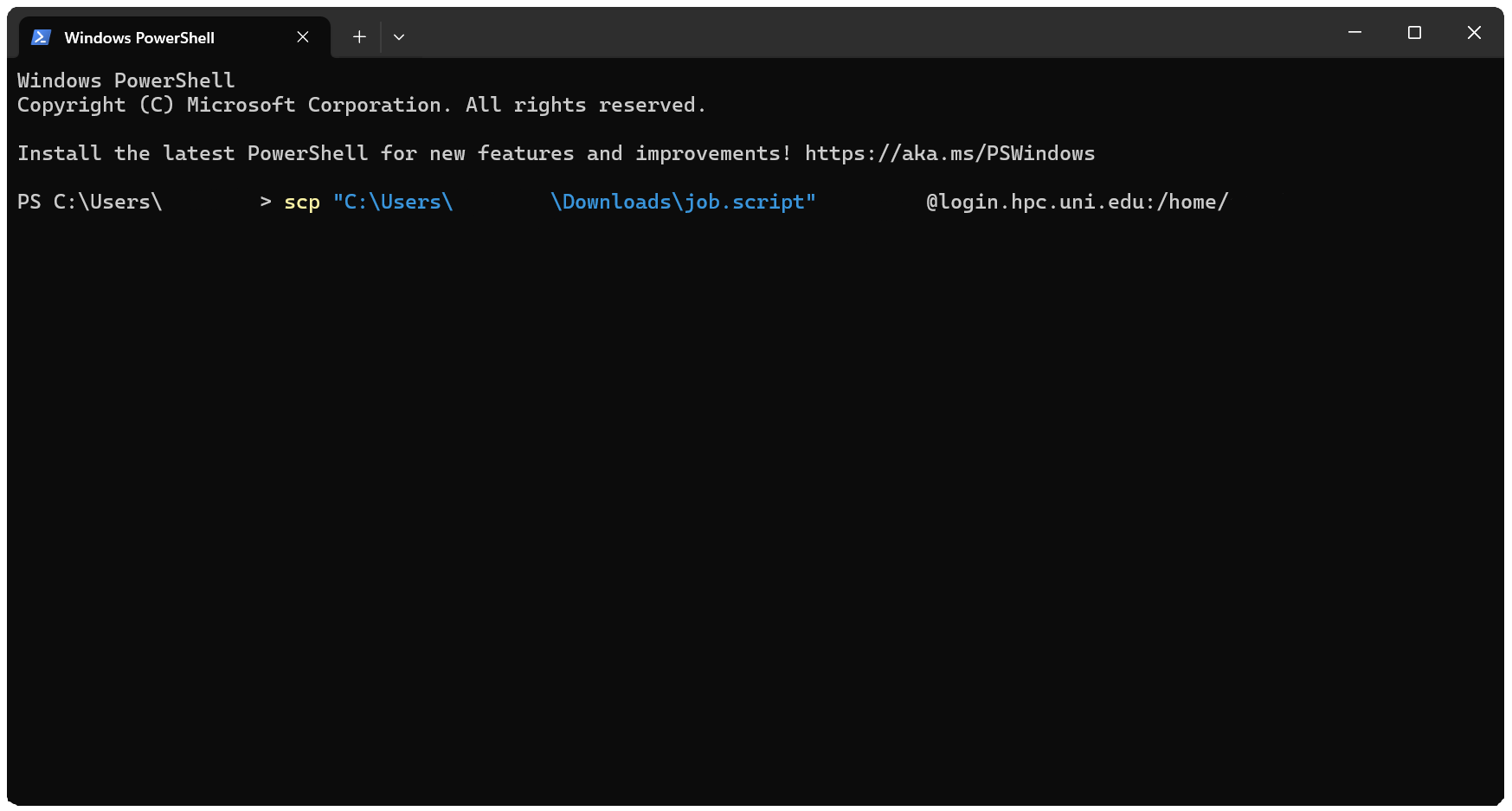Click the Windows PowerShell banner line in terminal
Screen dimensions: 1512x811
click(125, 81)
